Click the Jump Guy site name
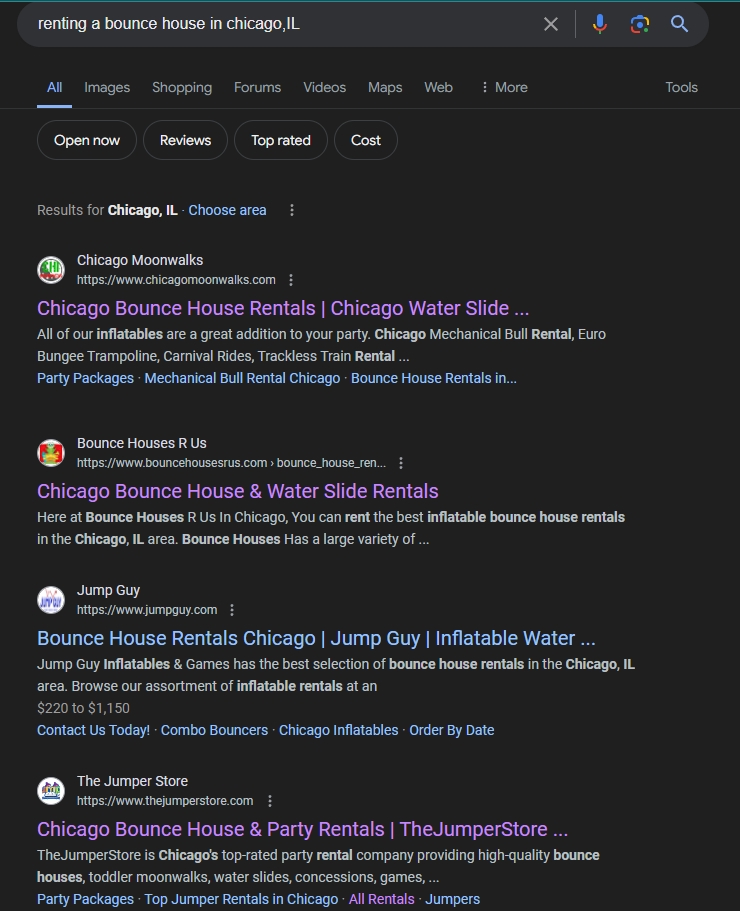The image size is (740, 911). 108,590
